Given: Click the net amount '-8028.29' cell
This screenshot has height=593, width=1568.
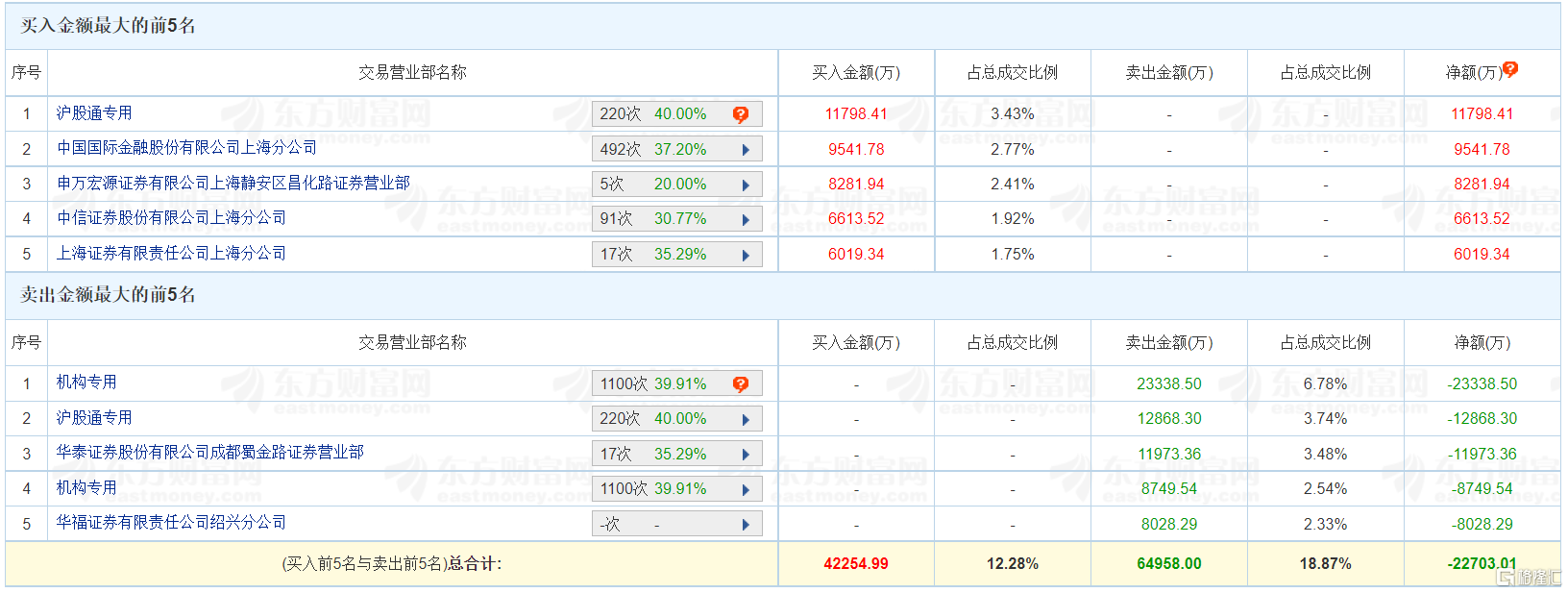Looking at the screenshot, I should tap(1482, 525).
